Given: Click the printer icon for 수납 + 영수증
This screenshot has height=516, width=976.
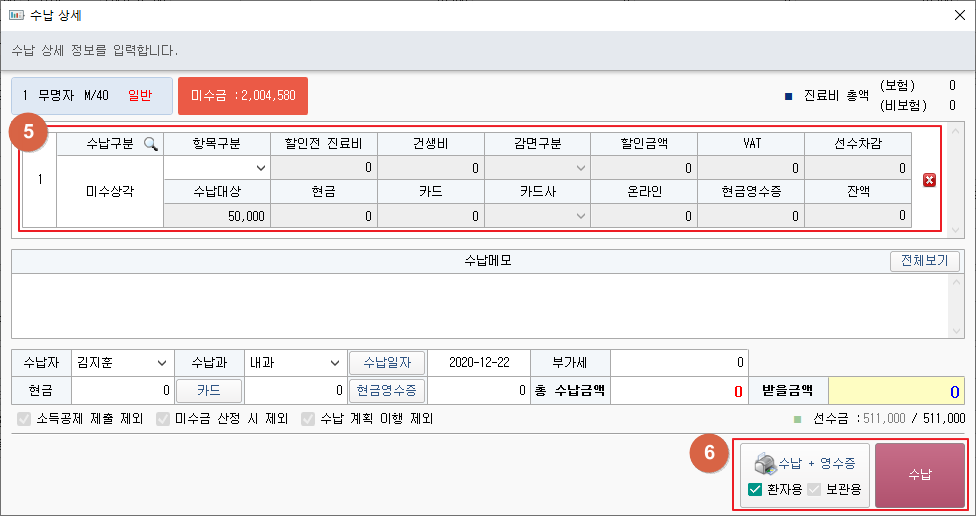Looking at the screenshot, I should point(765,463).
